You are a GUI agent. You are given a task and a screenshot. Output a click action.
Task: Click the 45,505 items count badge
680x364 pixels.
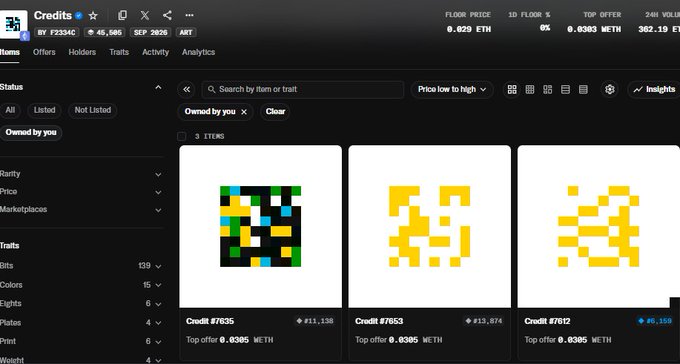pos(105,33)
